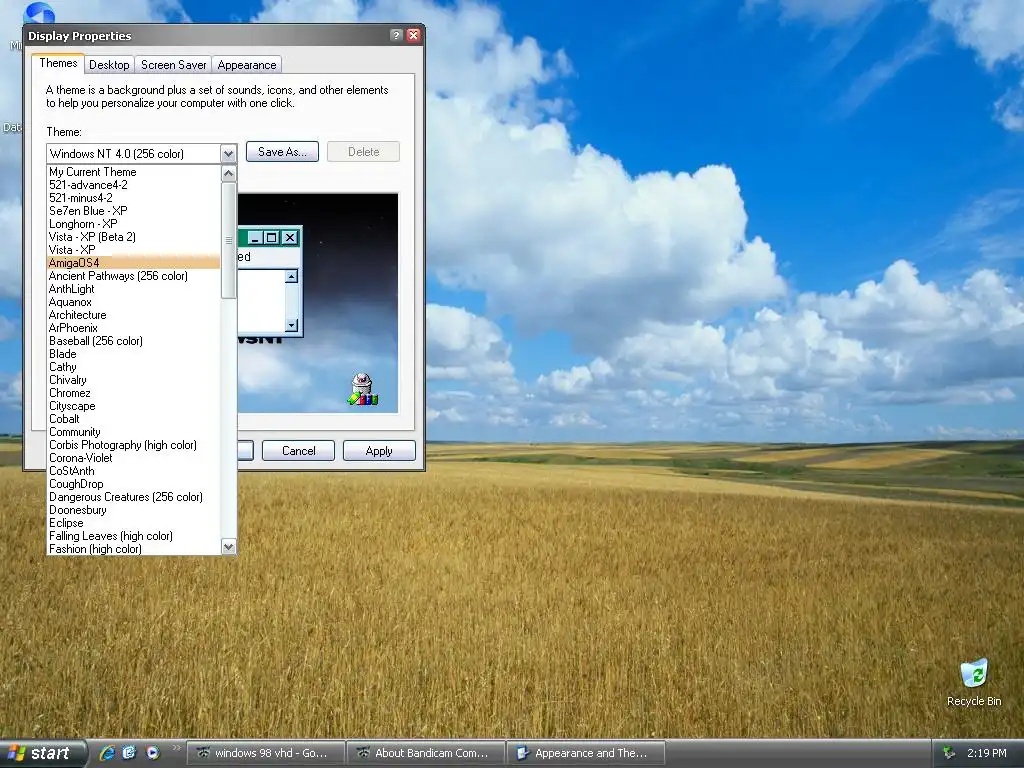
Task: Switch to the Screen Saver tab
Action: [173, 65]
